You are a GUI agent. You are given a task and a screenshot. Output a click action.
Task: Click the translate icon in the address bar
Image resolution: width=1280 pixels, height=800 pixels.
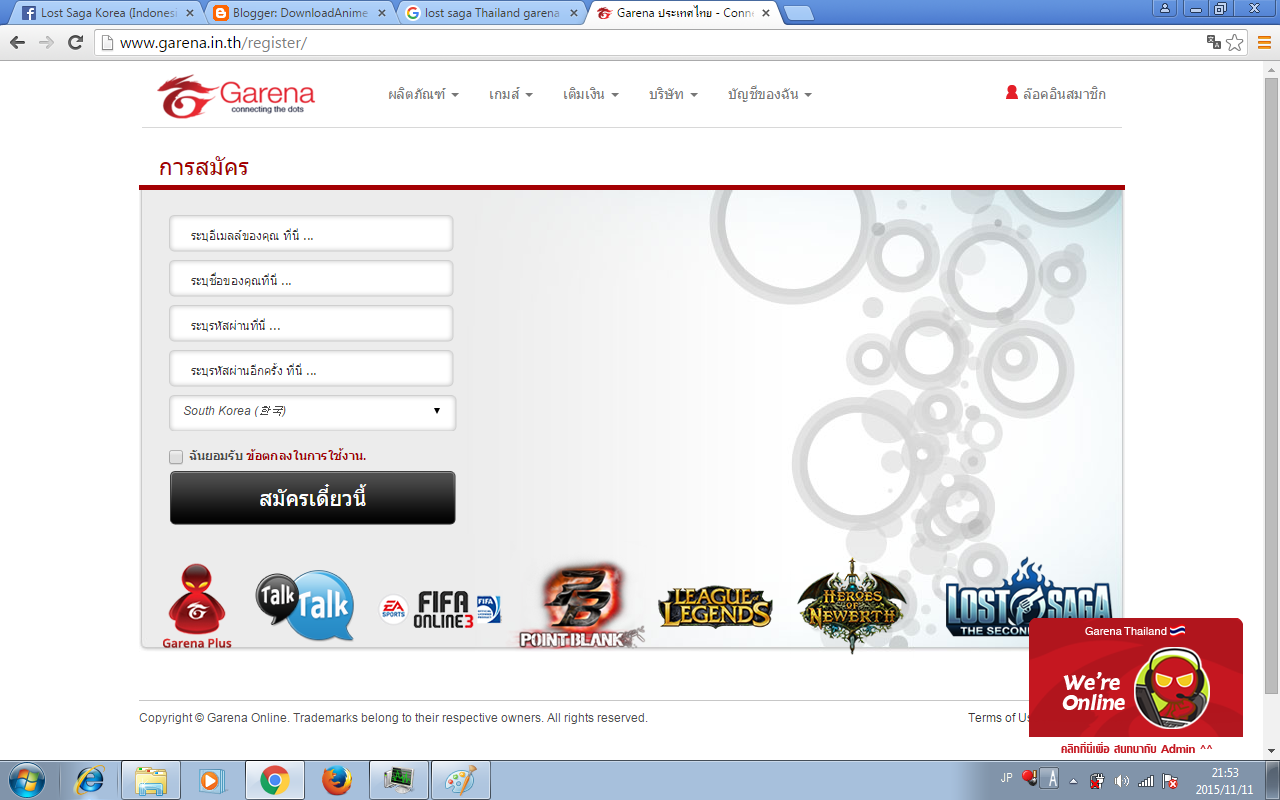pyautogui.click(x=1214, y=42)
